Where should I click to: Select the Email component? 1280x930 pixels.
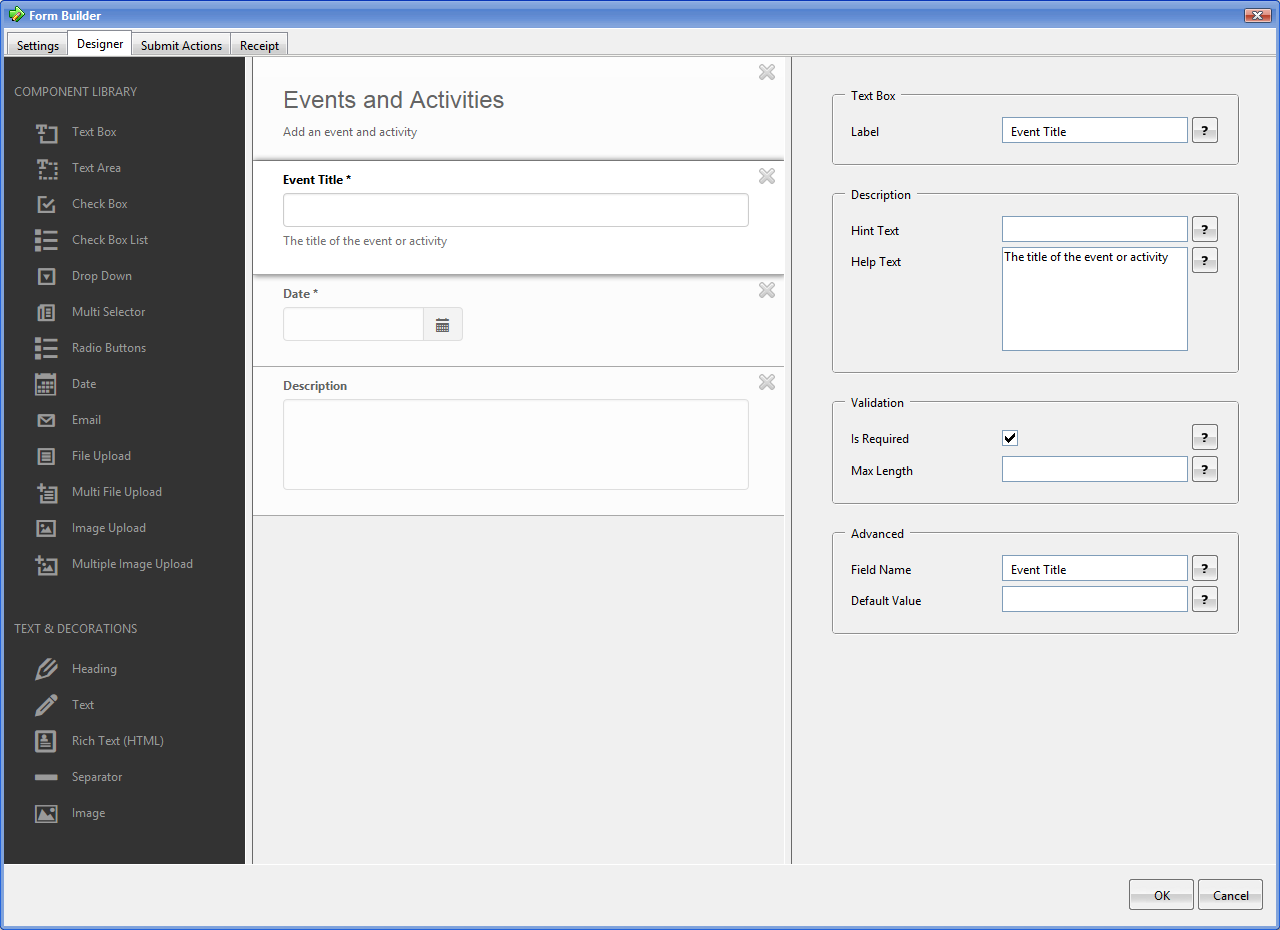tap(86, 419)
